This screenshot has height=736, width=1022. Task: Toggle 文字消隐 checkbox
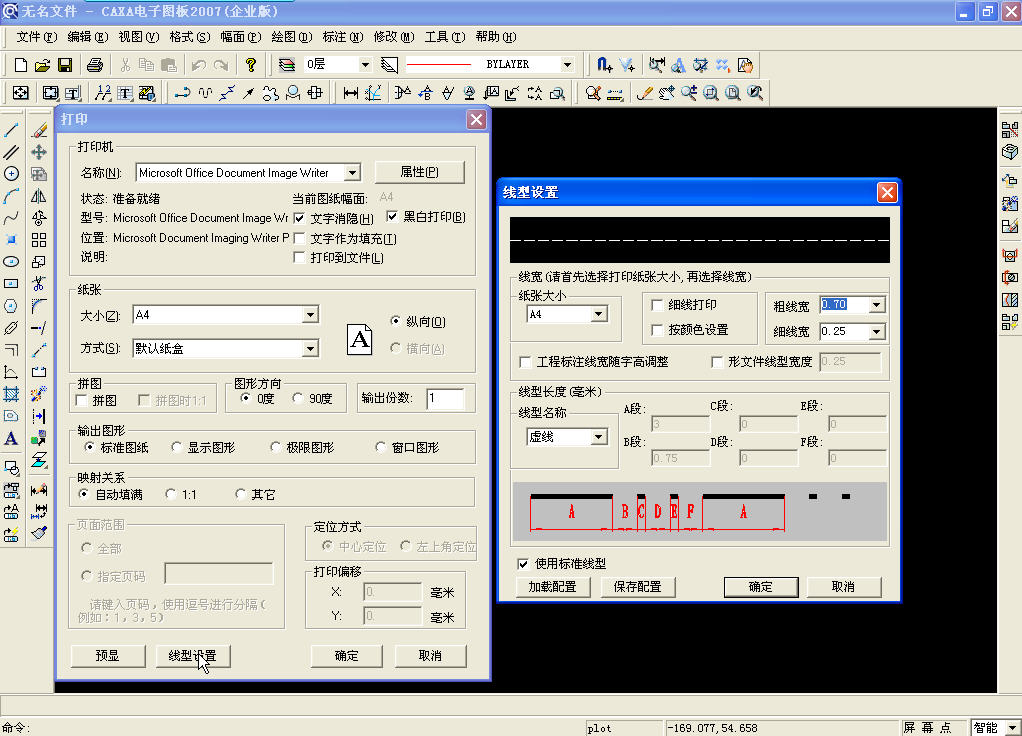(300, 218)
